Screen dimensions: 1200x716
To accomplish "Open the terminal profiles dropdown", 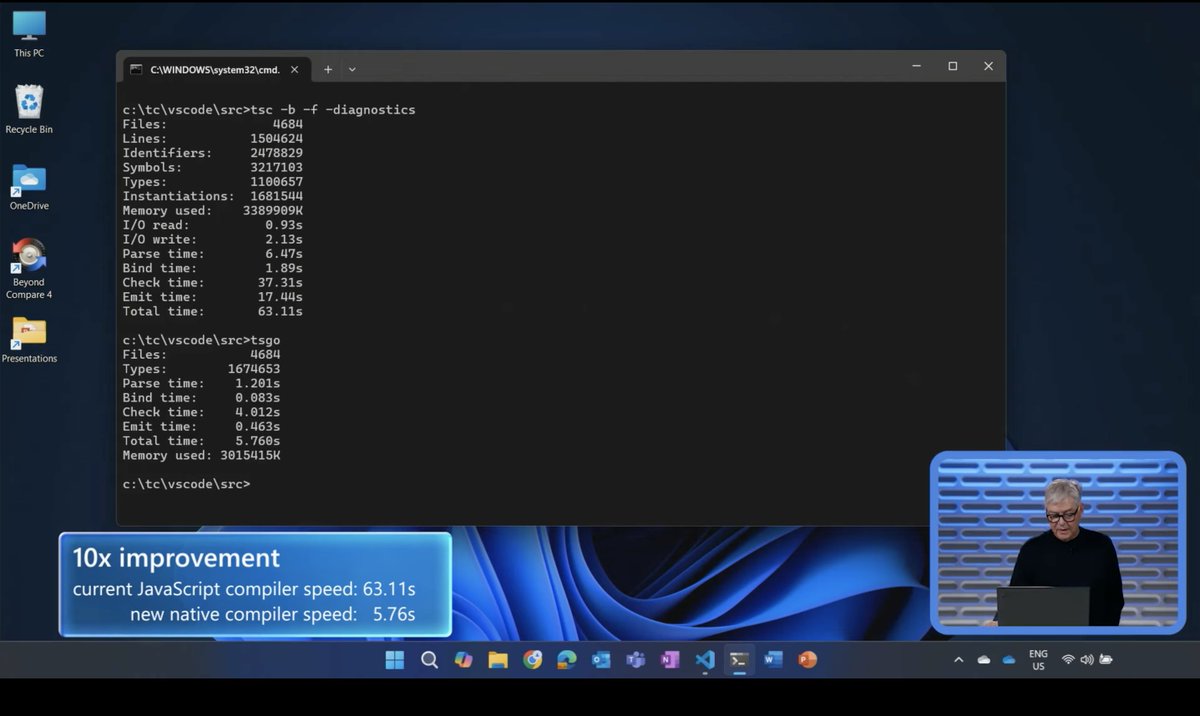I will 352,69.
